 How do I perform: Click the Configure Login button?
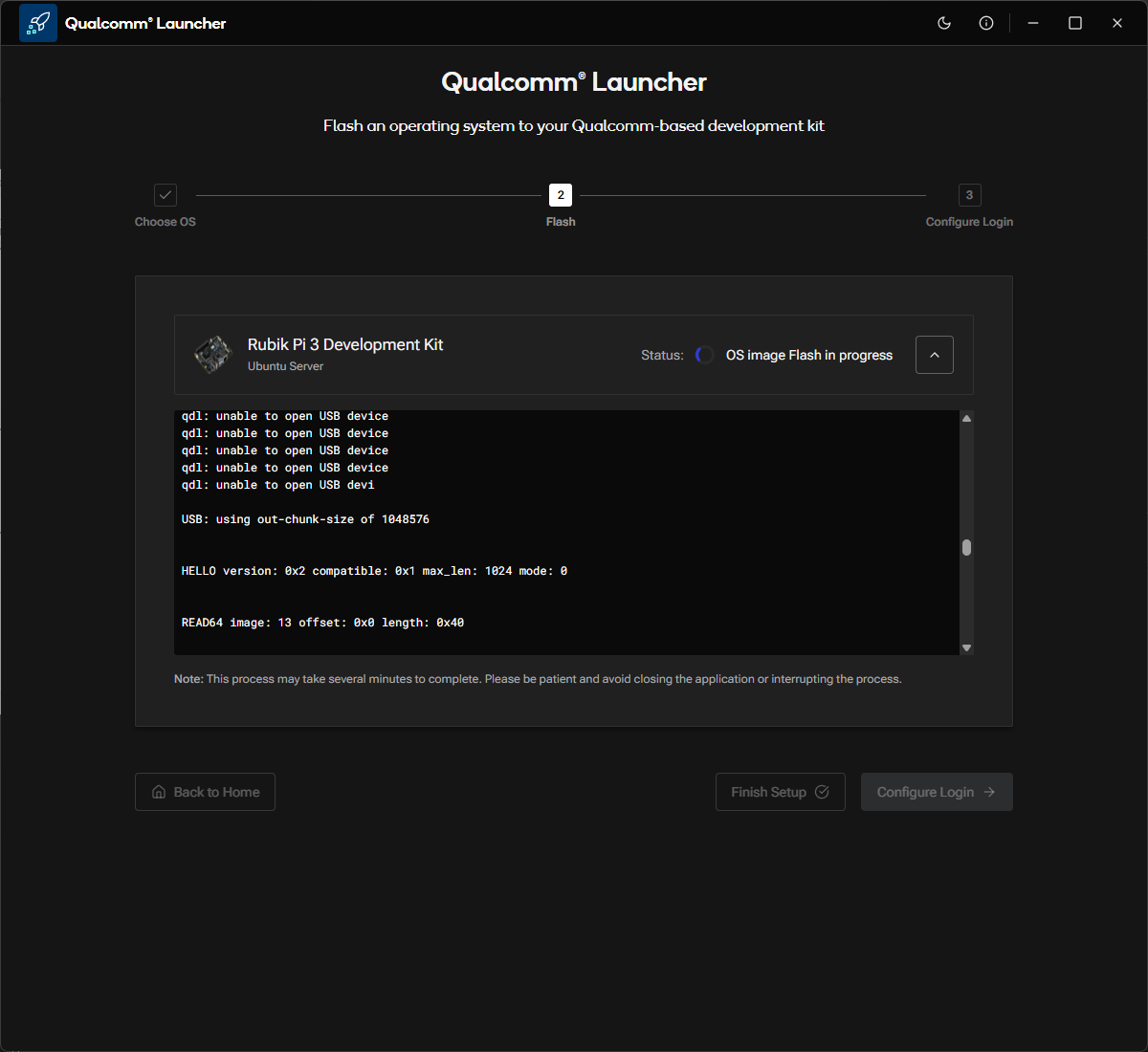[937, 792]
